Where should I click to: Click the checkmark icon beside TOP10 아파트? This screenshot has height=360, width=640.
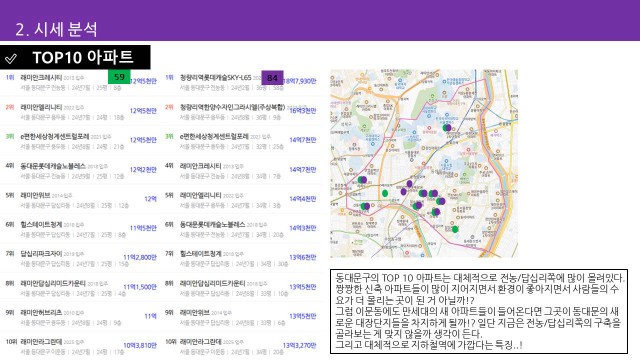(x=11, y=59)
